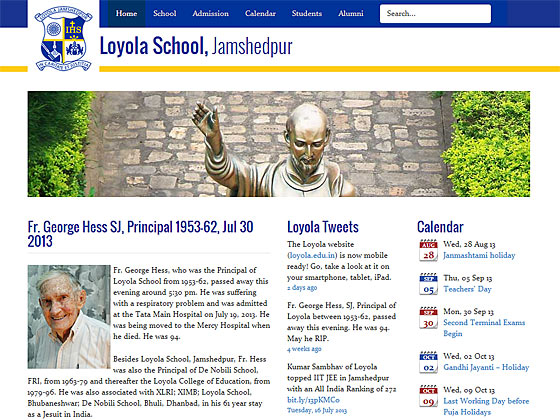Focus the Search input field
The image size is (560, 420).
(435, 14)
